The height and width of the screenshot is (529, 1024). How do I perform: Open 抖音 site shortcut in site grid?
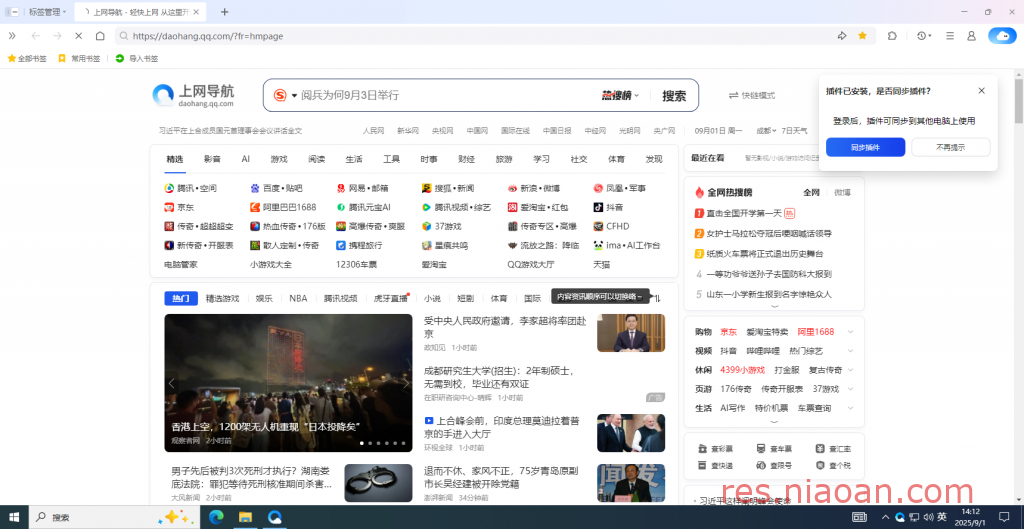tap(608, 207)
